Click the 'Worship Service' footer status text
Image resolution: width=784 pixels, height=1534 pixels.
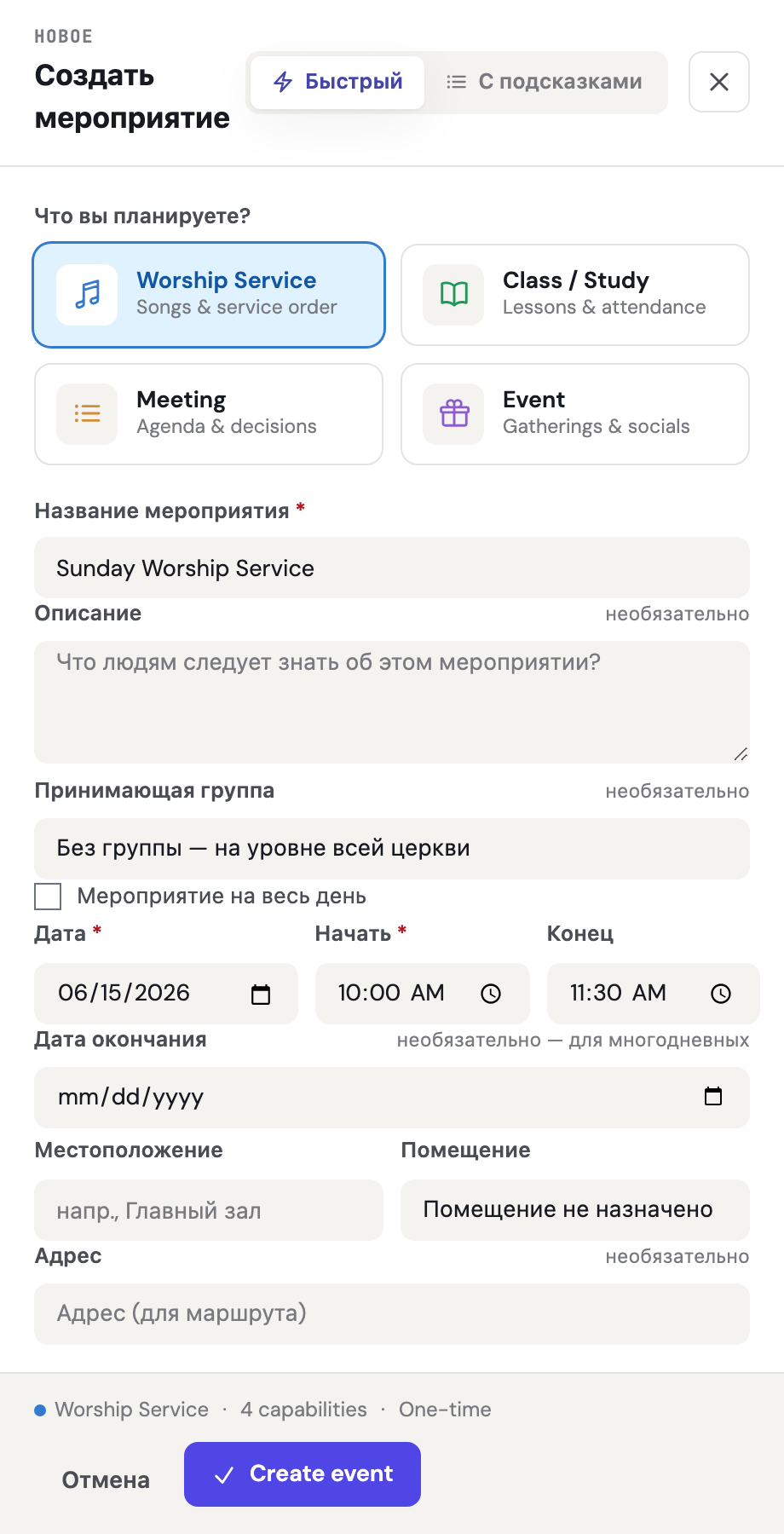click(x=132, y=1410)
